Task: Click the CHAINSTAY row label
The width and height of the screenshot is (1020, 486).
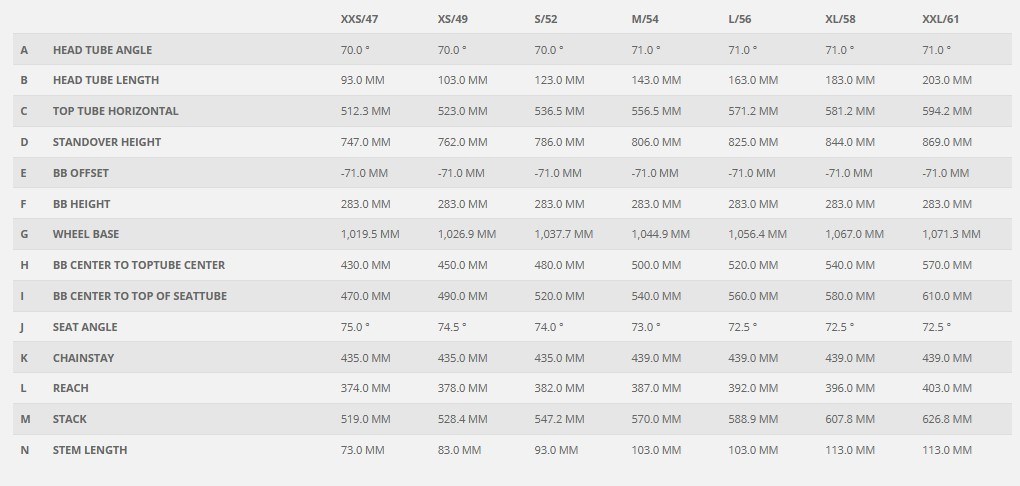Action: coord(83,358)
